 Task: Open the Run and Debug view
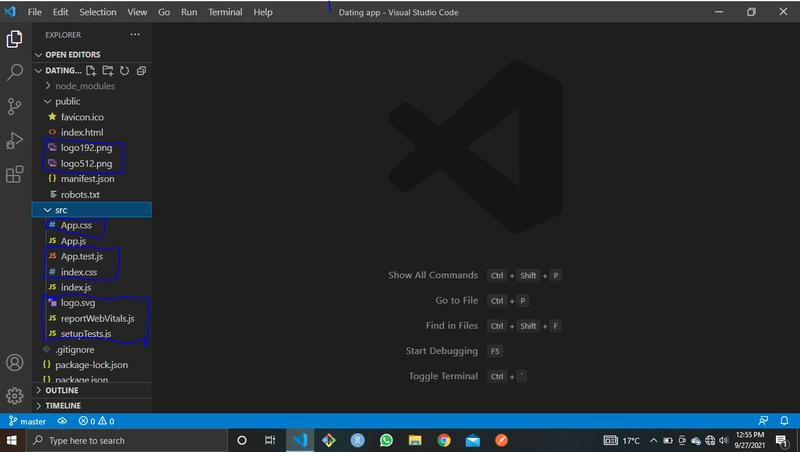pos(14,140)
